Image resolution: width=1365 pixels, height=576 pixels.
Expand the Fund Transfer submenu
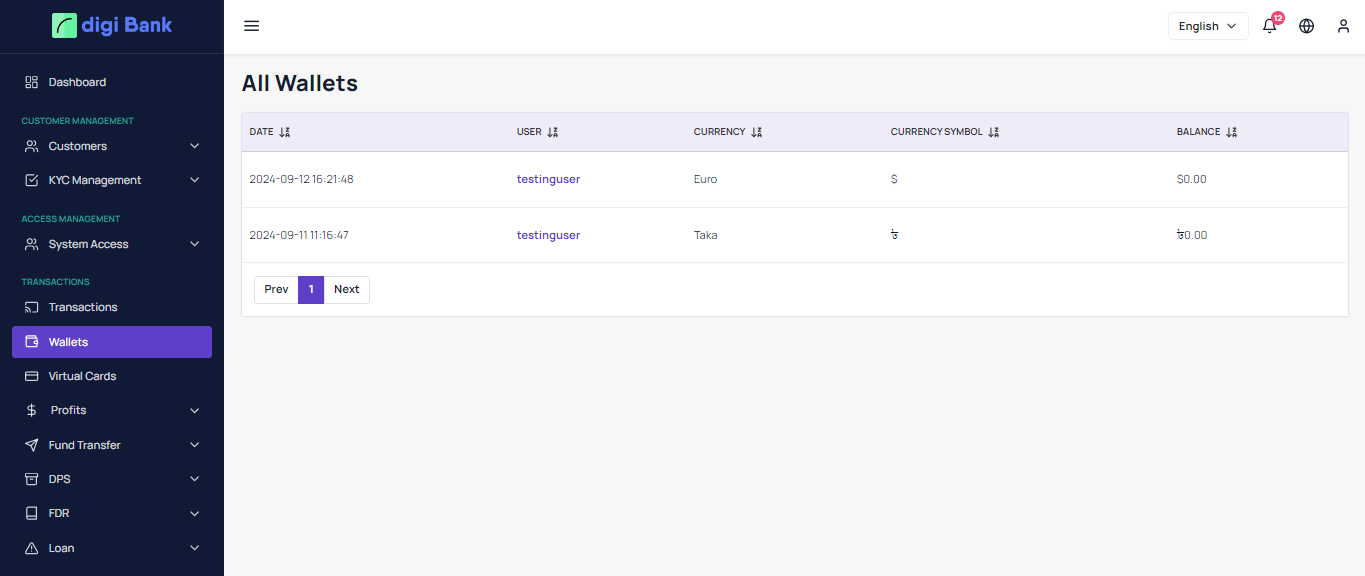[194, 445]
